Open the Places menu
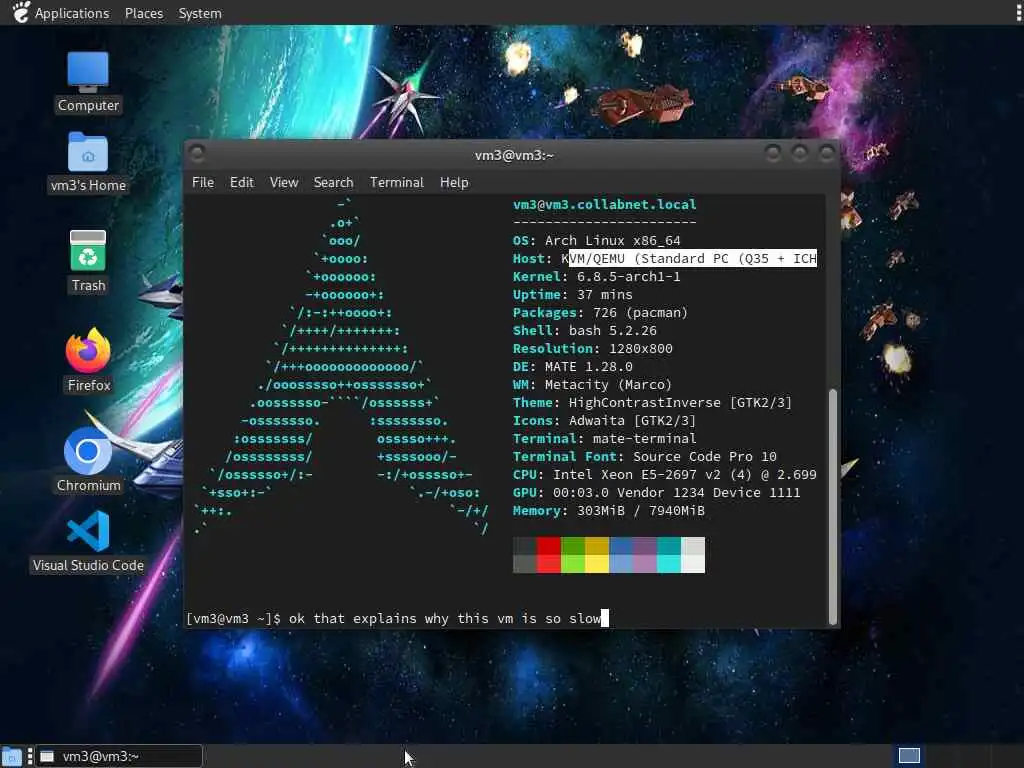Viewport: 1024px width, 768px height. click(x=144, y=13)
